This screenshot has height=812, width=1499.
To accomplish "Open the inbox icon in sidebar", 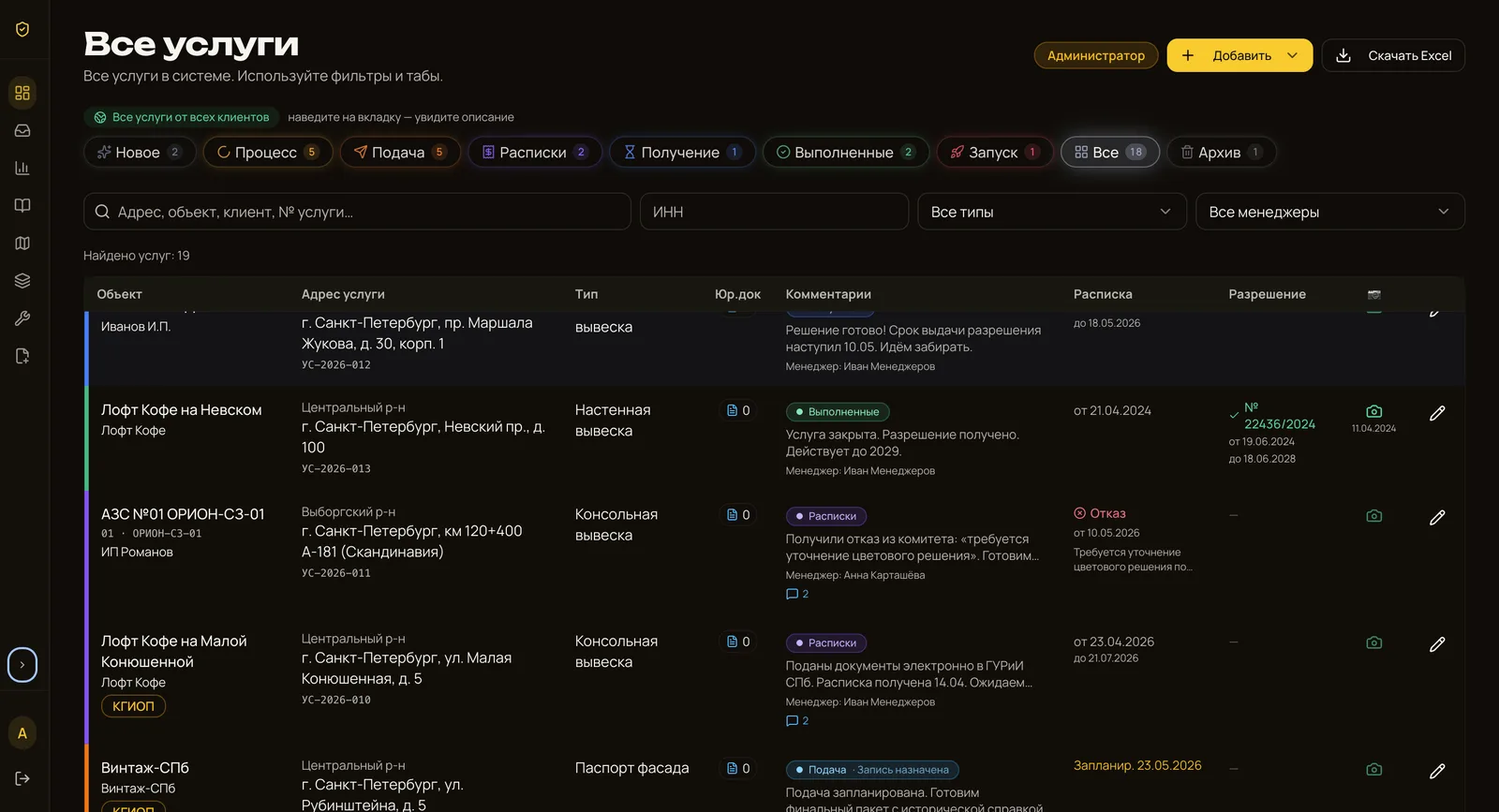I will pos(22,130).
